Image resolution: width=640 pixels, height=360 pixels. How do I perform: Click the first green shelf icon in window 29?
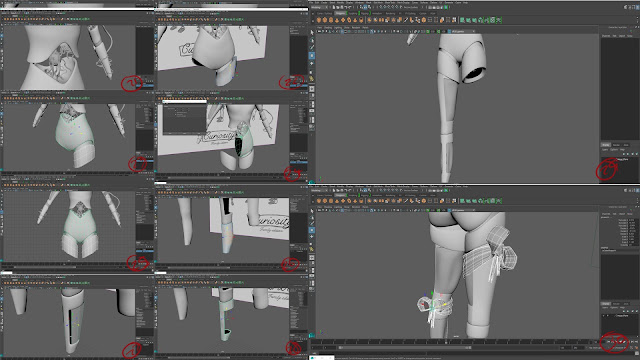pos(462,20)
